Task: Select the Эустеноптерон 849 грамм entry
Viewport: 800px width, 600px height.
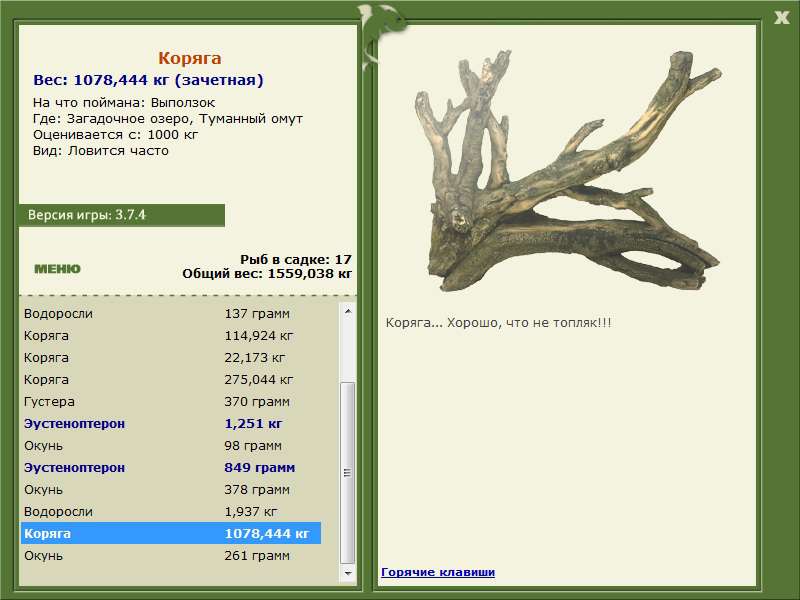Action: [x=171, y=467]
